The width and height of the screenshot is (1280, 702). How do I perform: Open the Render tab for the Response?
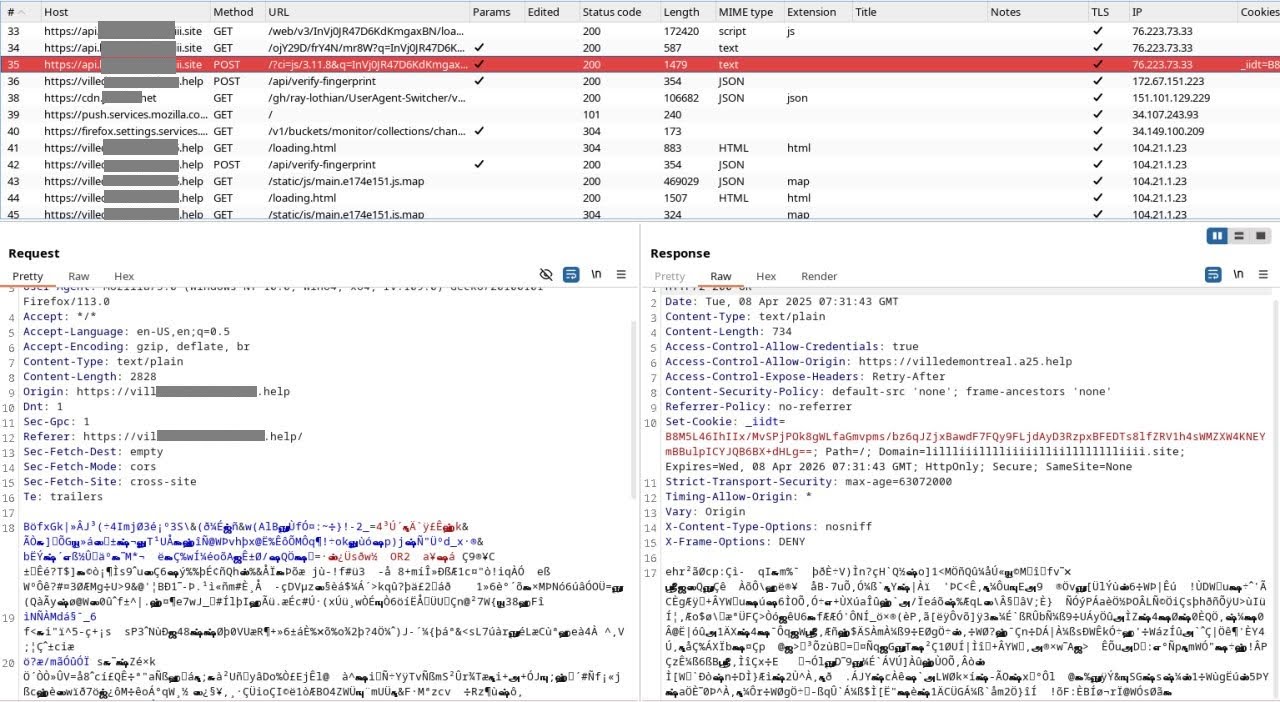click(818, 275)
